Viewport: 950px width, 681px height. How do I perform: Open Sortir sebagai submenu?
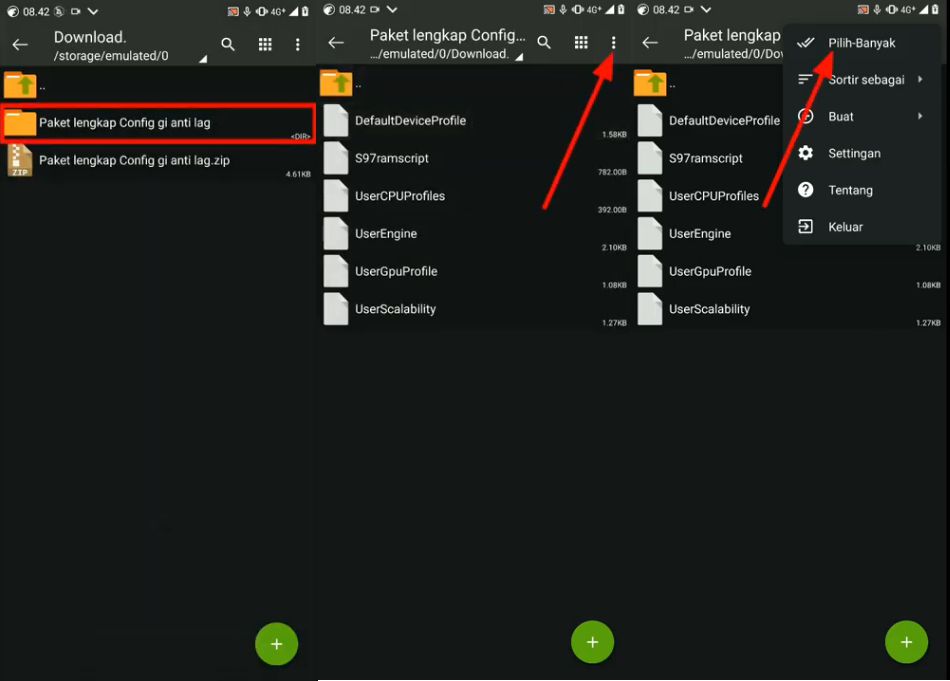point(862,79)
